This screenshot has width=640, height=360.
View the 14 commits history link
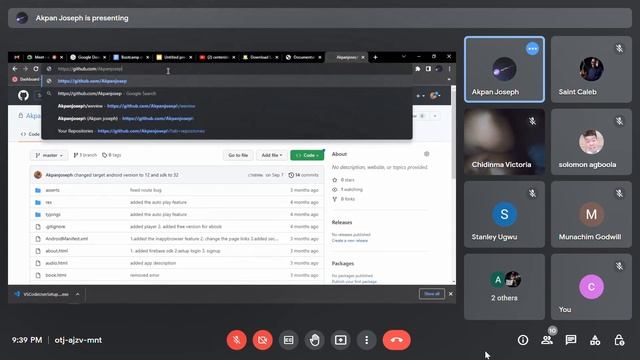click(303, 175)
